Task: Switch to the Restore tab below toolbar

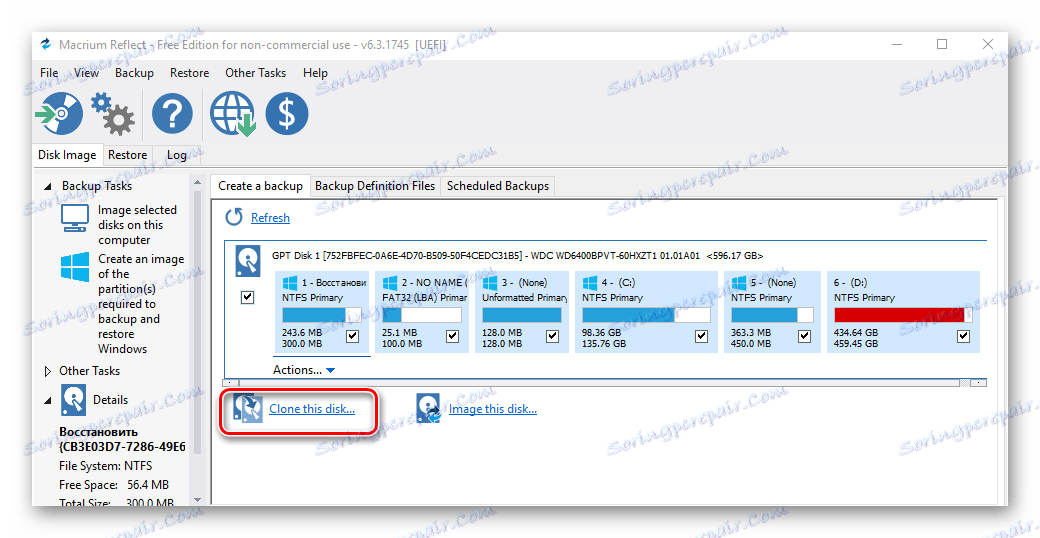Action: 127,155
